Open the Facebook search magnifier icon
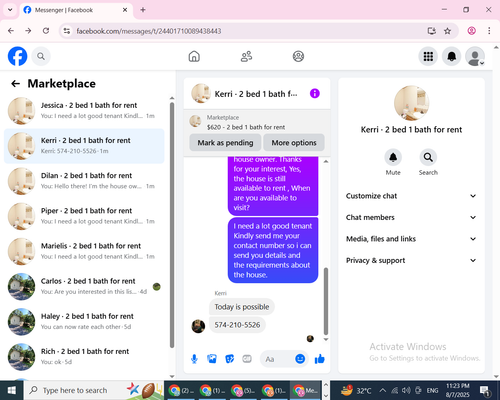Image resolution: width=500 pixels, height=400 pixels. pyautogui.click(x=41, y=56)
